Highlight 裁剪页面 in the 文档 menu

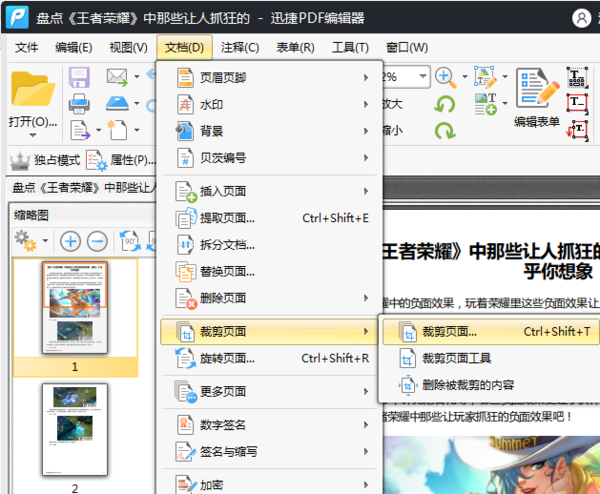pos(269,331)
